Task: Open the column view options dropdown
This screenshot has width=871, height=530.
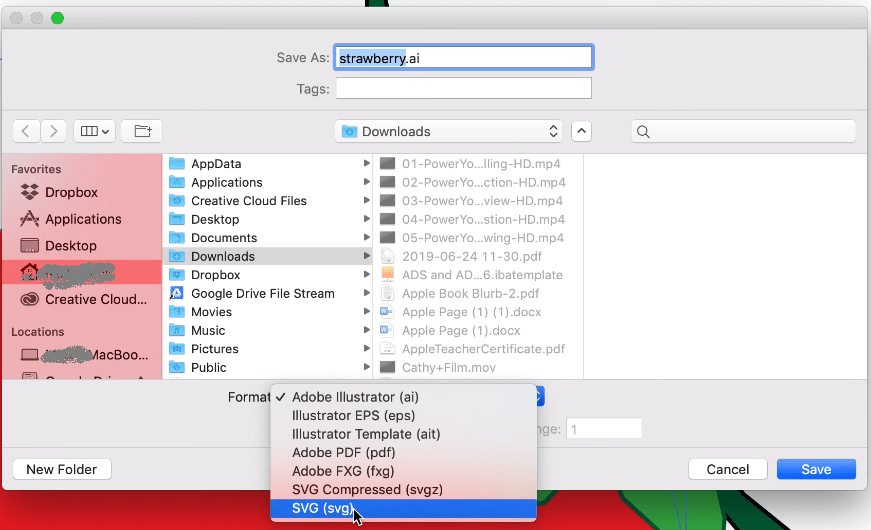Action: click(94, 131)
